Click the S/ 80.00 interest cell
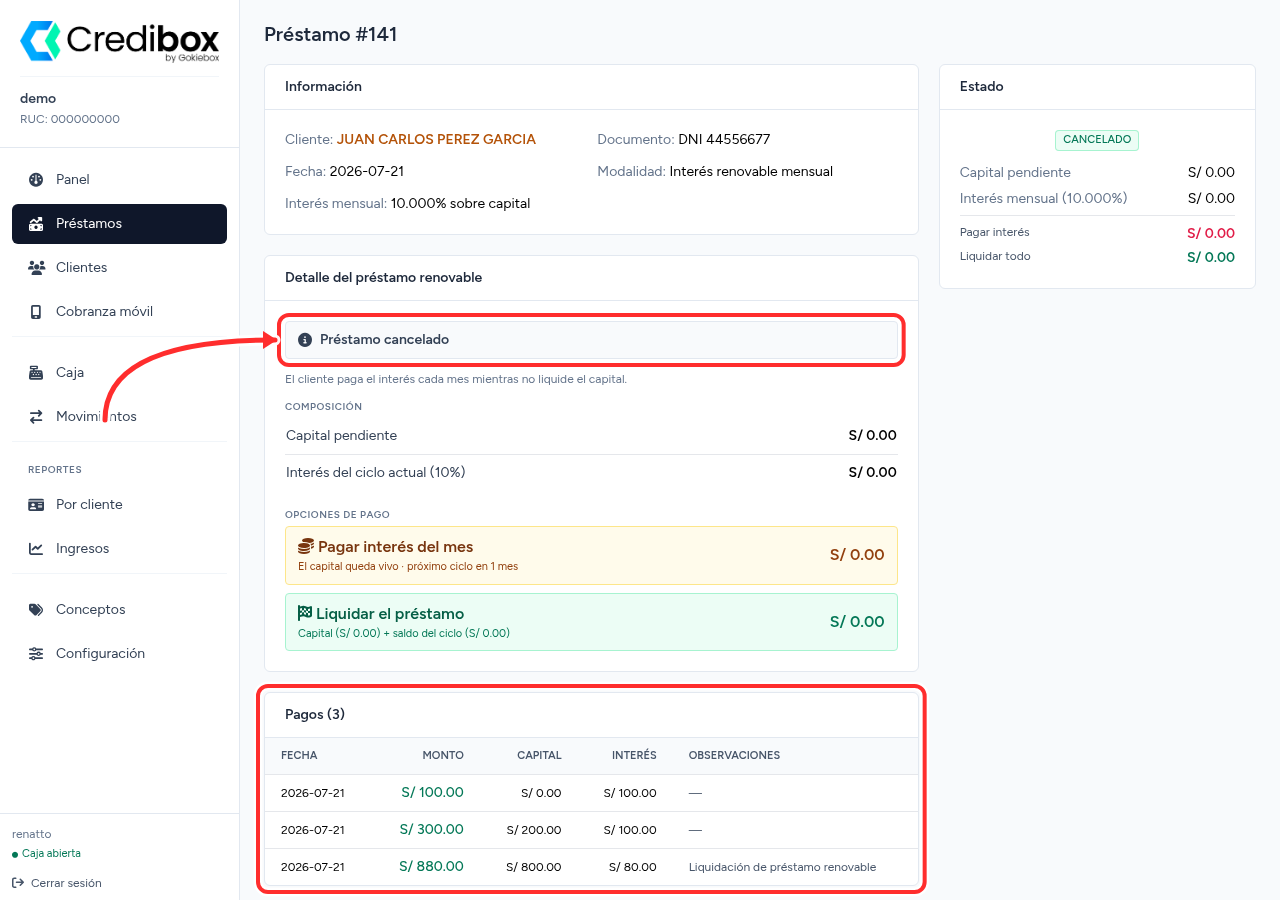 pyautogui.click(x=633, y=867)
